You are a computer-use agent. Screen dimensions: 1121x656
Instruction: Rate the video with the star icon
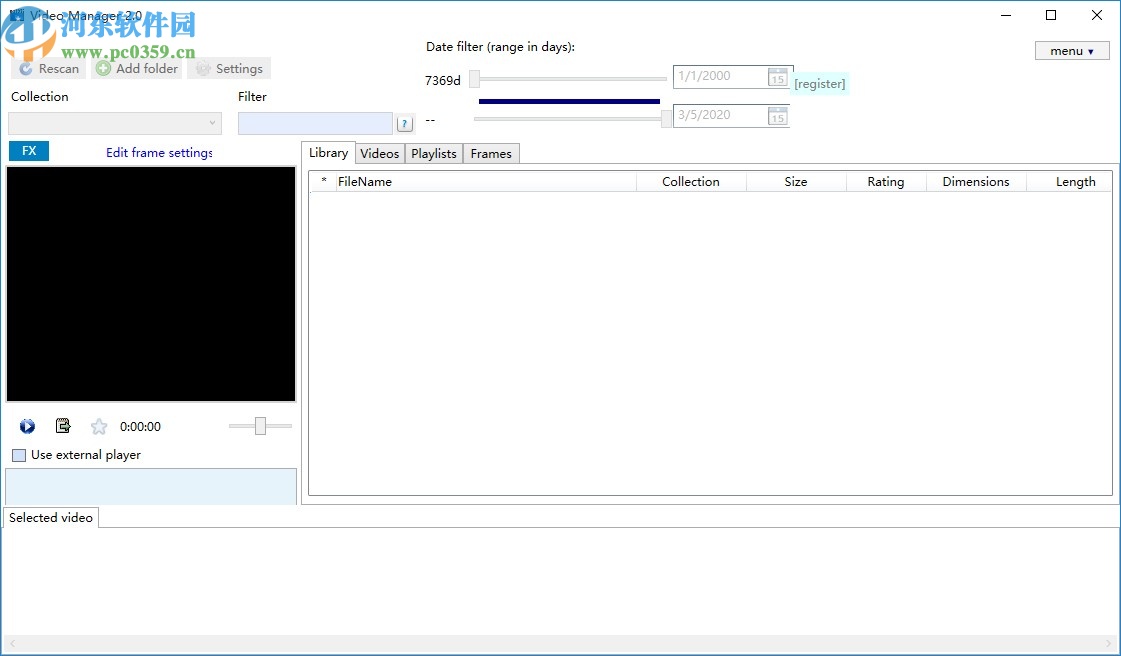point(99,426)
